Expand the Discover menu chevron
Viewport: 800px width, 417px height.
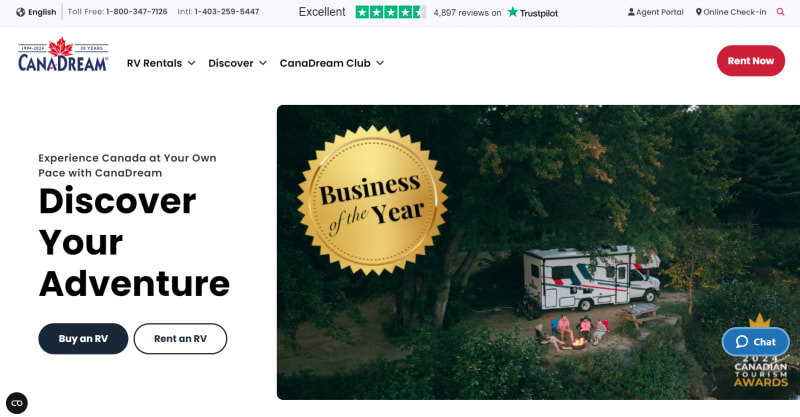click(263, 63)
